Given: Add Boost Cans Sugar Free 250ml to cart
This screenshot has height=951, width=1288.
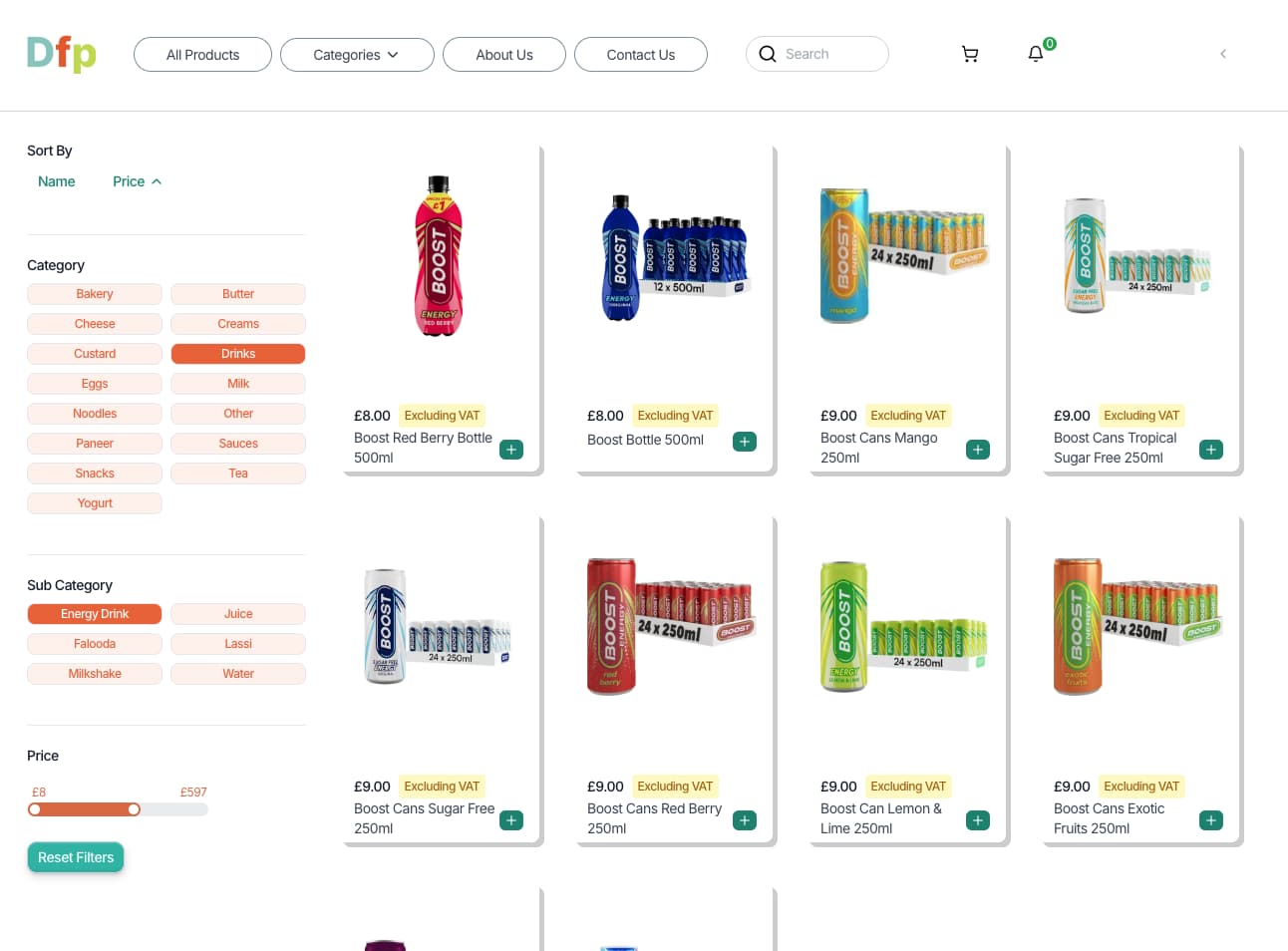Looking at the screenshot, I should (x=511, y=820).
